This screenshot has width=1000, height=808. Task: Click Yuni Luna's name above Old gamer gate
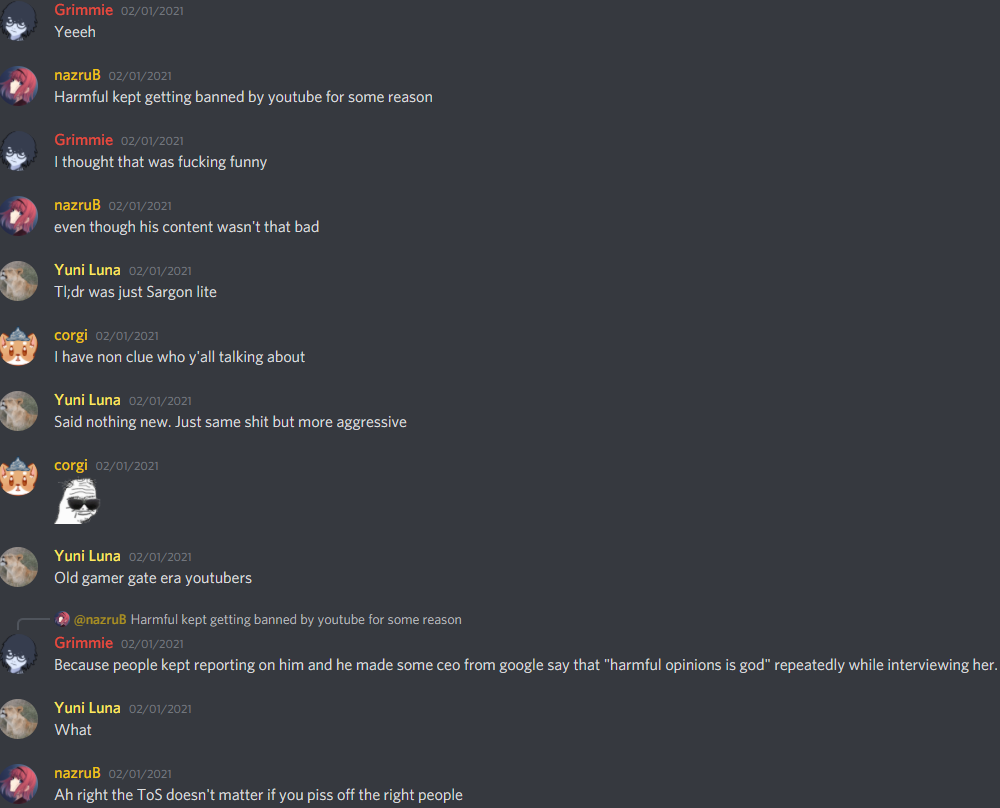tap(87, 555)
